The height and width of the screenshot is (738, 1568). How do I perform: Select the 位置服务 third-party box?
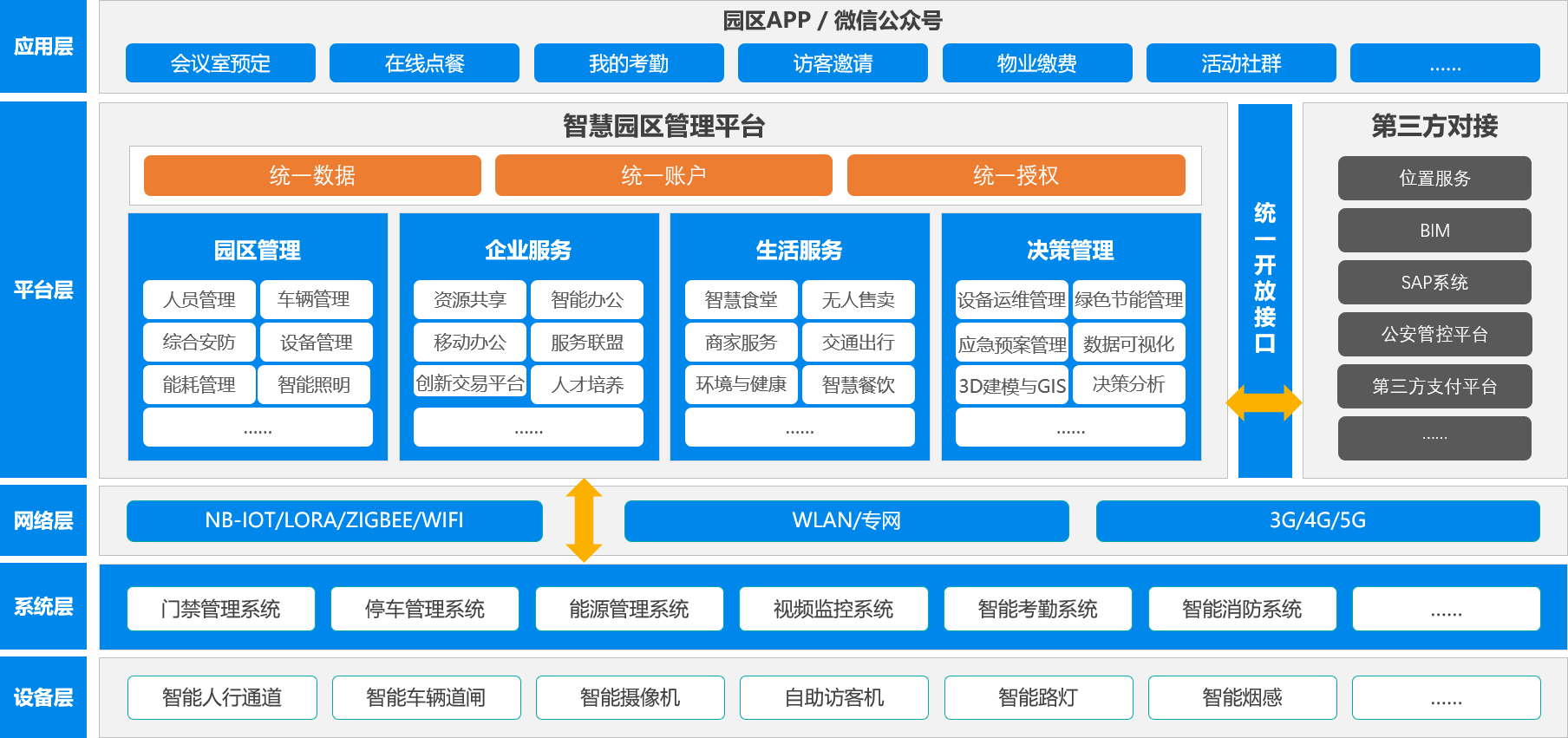1434,178
